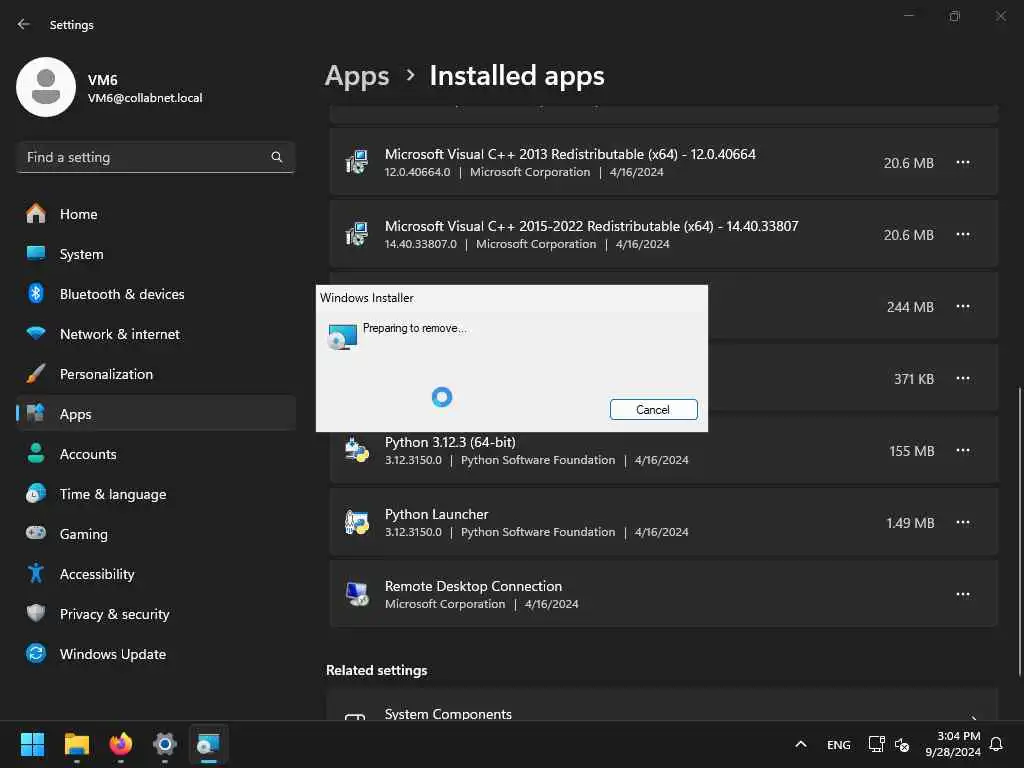
Task: Focus the Find a setting field
Action: pyautogui.click(x=155, y=157)
